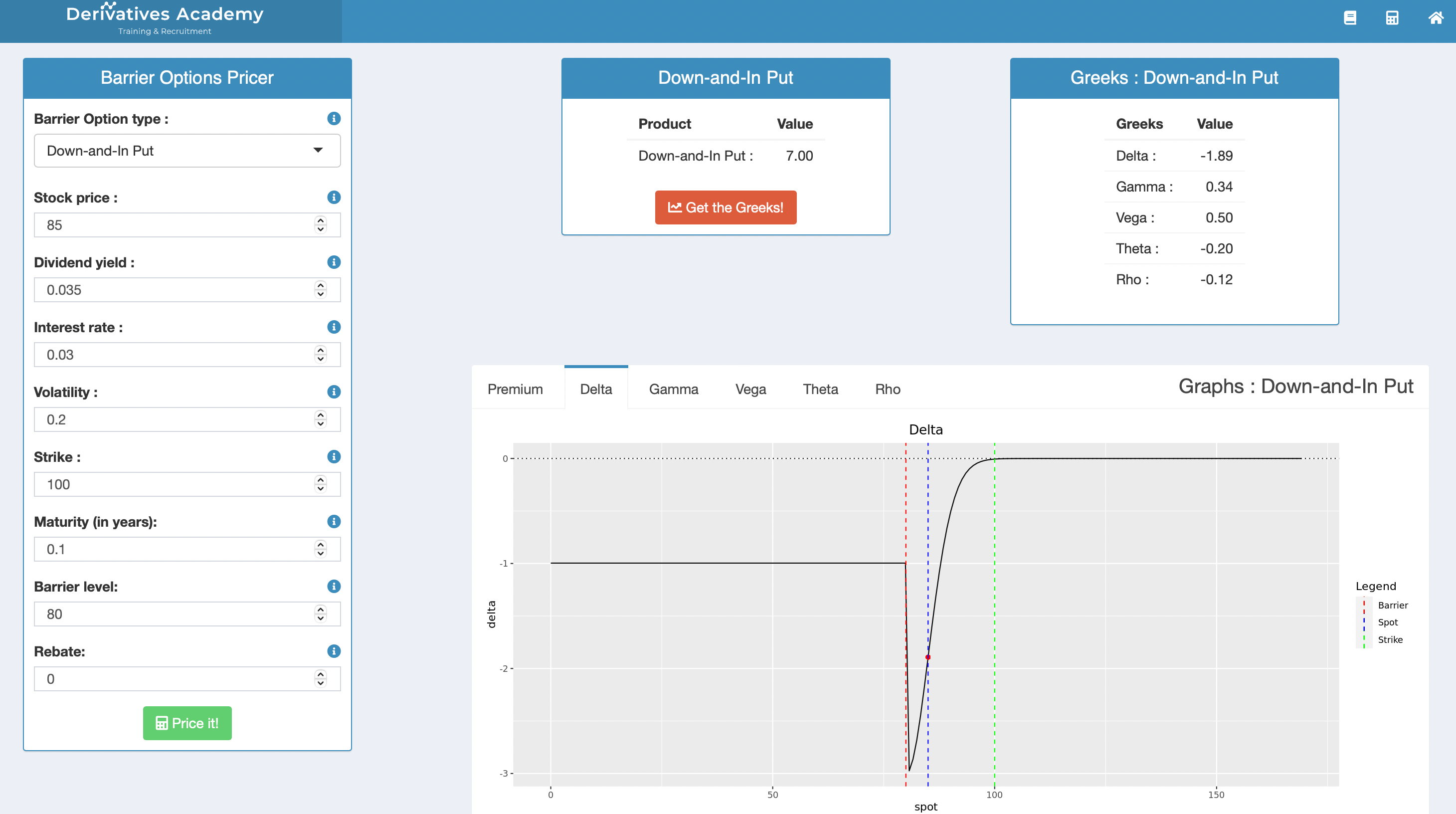Open the Premium graph tab

click(515, 389)
